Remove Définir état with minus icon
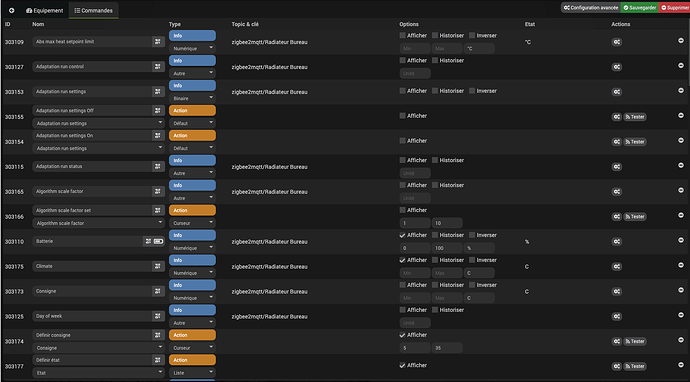This screenshot has width=690, height=382. point(681,365)
